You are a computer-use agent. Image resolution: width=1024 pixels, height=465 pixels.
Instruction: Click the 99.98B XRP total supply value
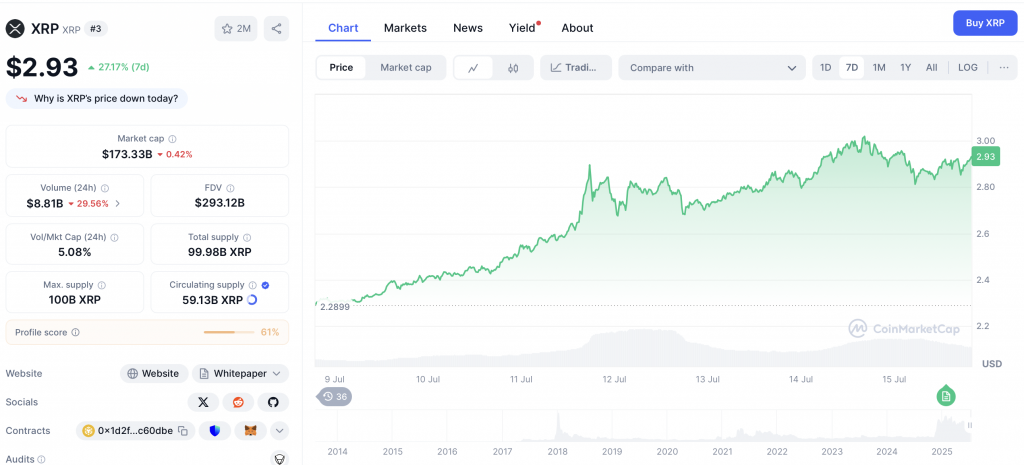[219, 252]
